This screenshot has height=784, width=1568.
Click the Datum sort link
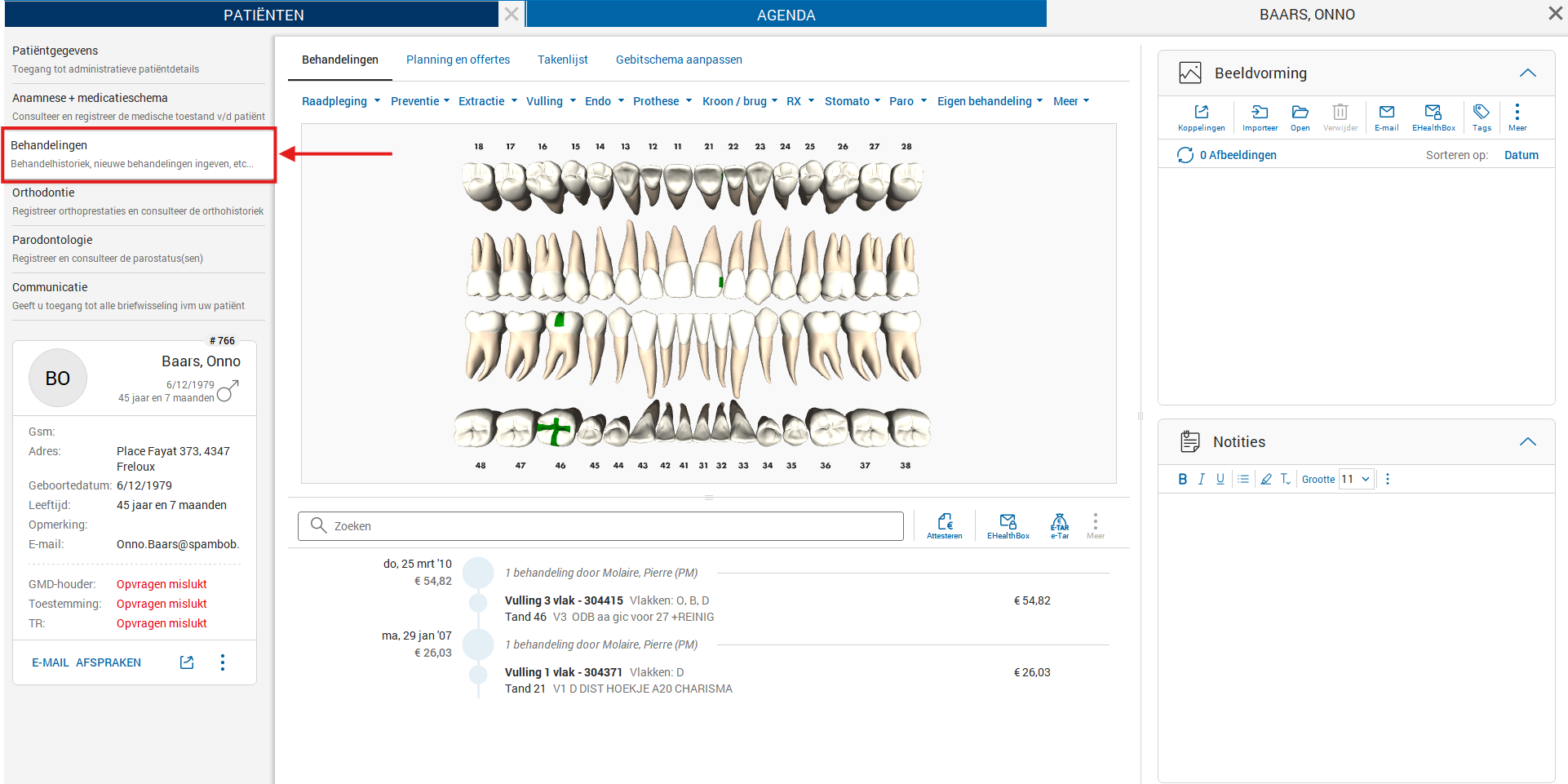point(1521,155)
